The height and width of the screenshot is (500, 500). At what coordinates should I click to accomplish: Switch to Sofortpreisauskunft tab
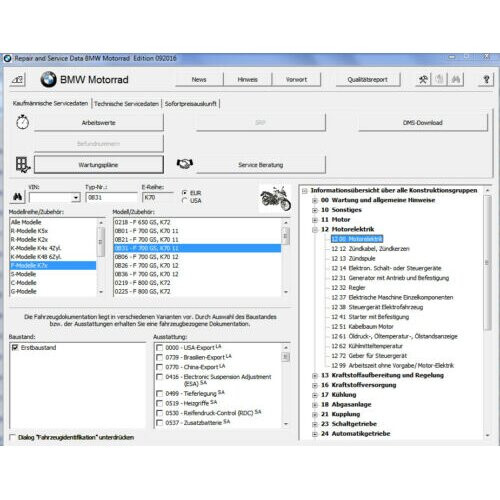[x=191, y=104]
